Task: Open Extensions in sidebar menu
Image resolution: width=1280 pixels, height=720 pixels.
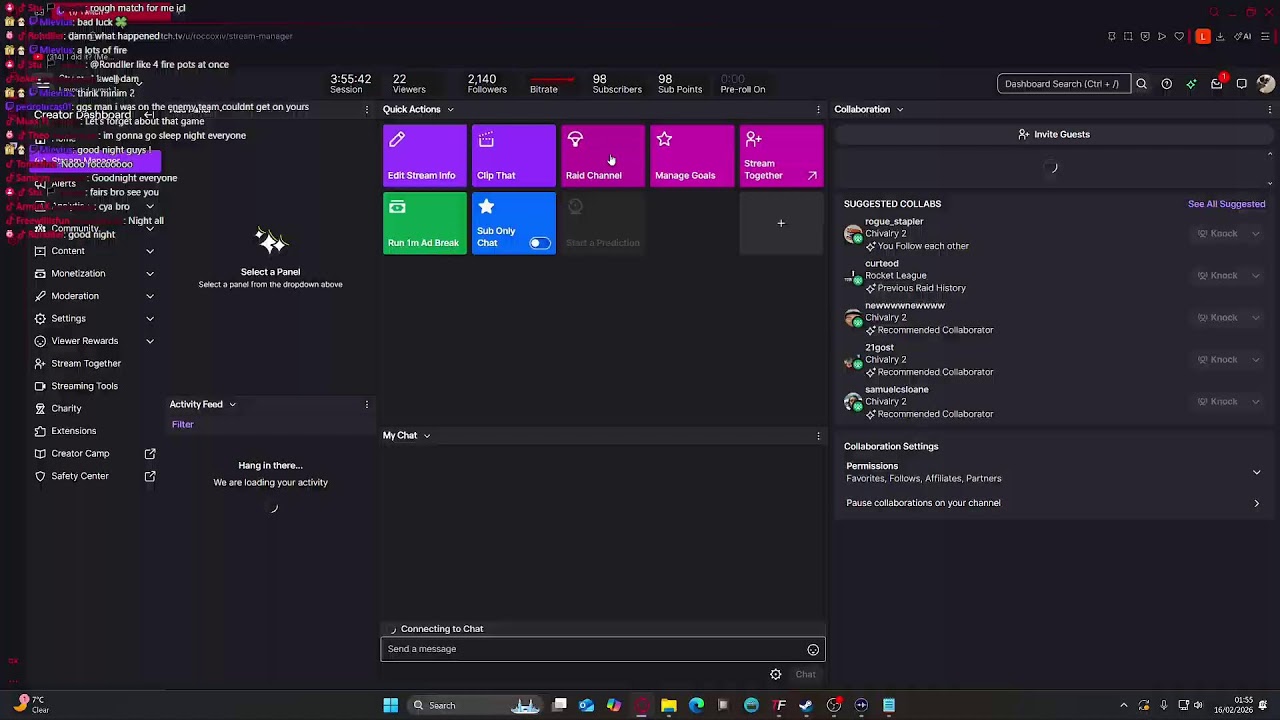Action: pyautogui.click(x=74, y=431)
